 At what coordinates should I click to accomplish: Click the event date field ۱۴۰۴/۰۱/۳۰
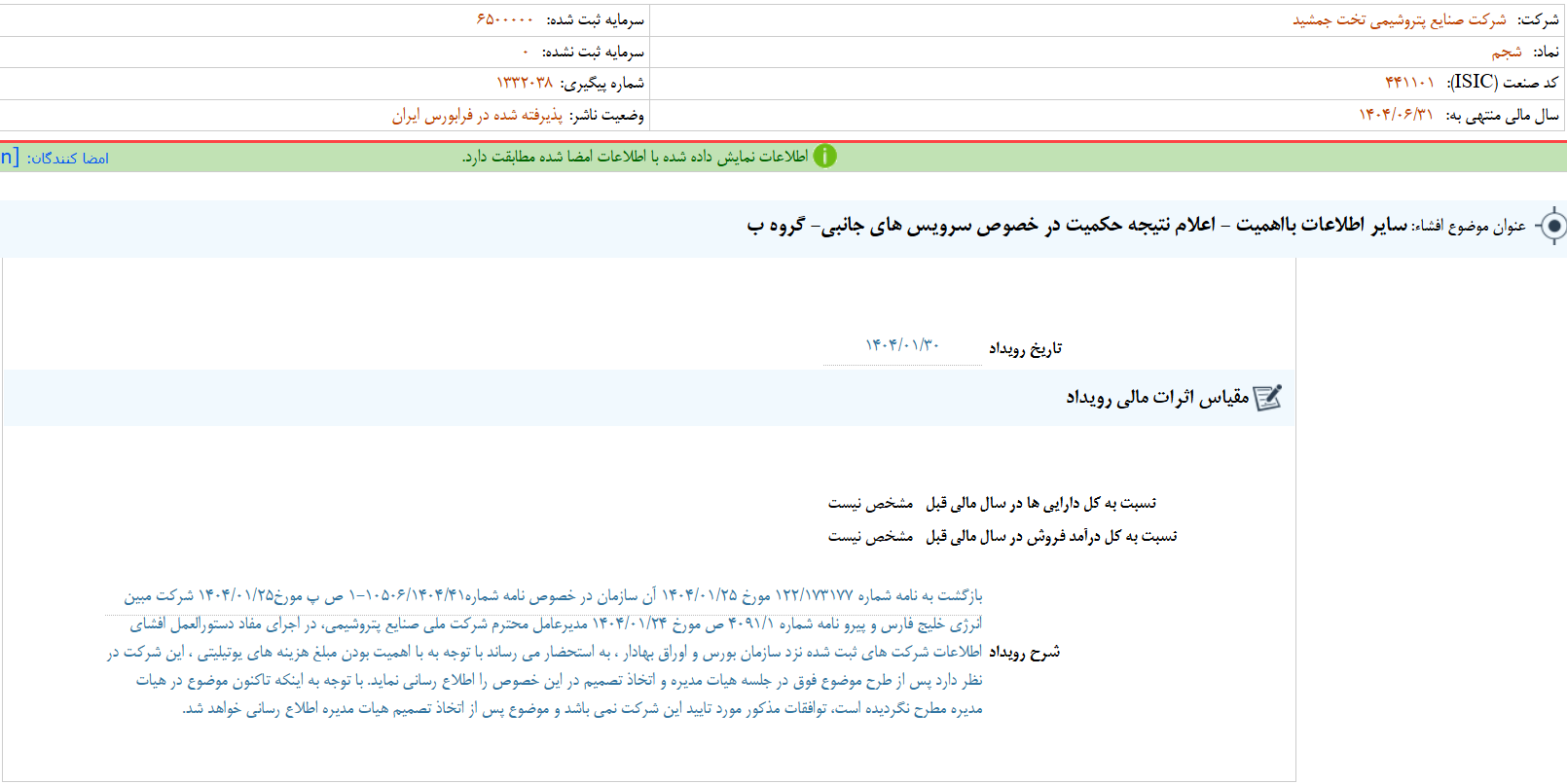902,346
